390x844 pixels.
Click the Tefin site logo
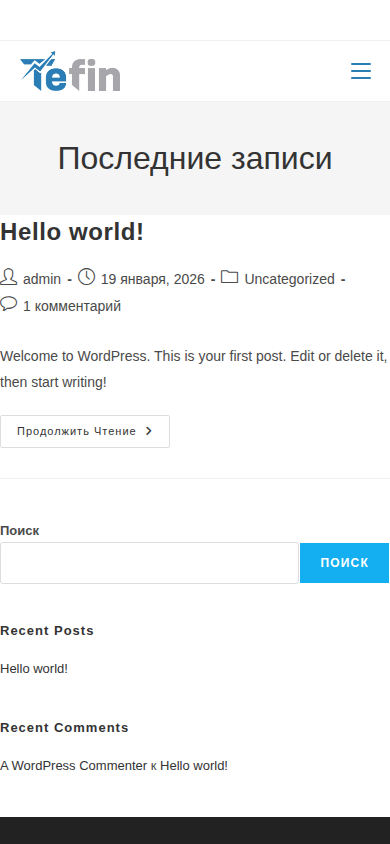[x=70, y=71]
